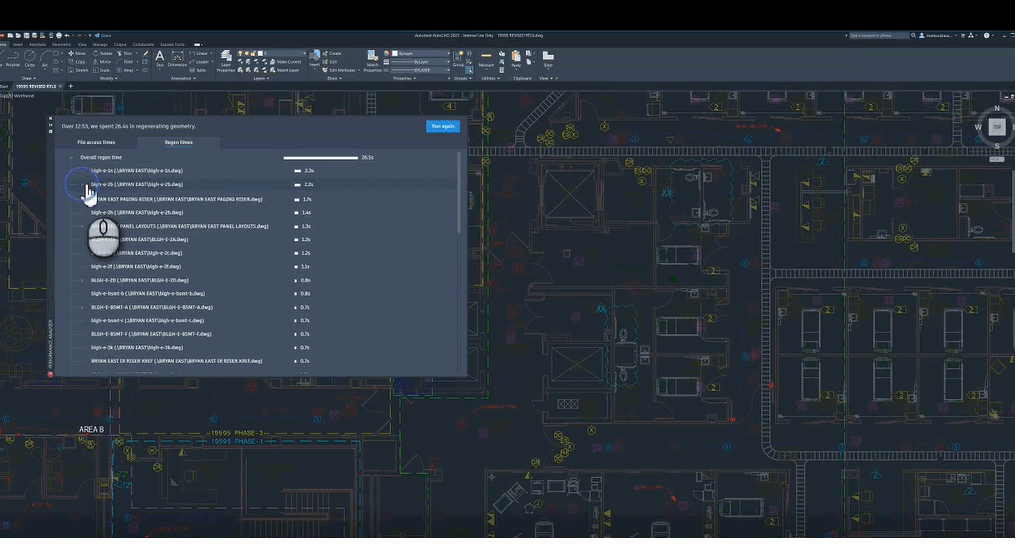Screen dimensions: 1018x549
Task: Click the Move tool
Action: tap(77, 53)
